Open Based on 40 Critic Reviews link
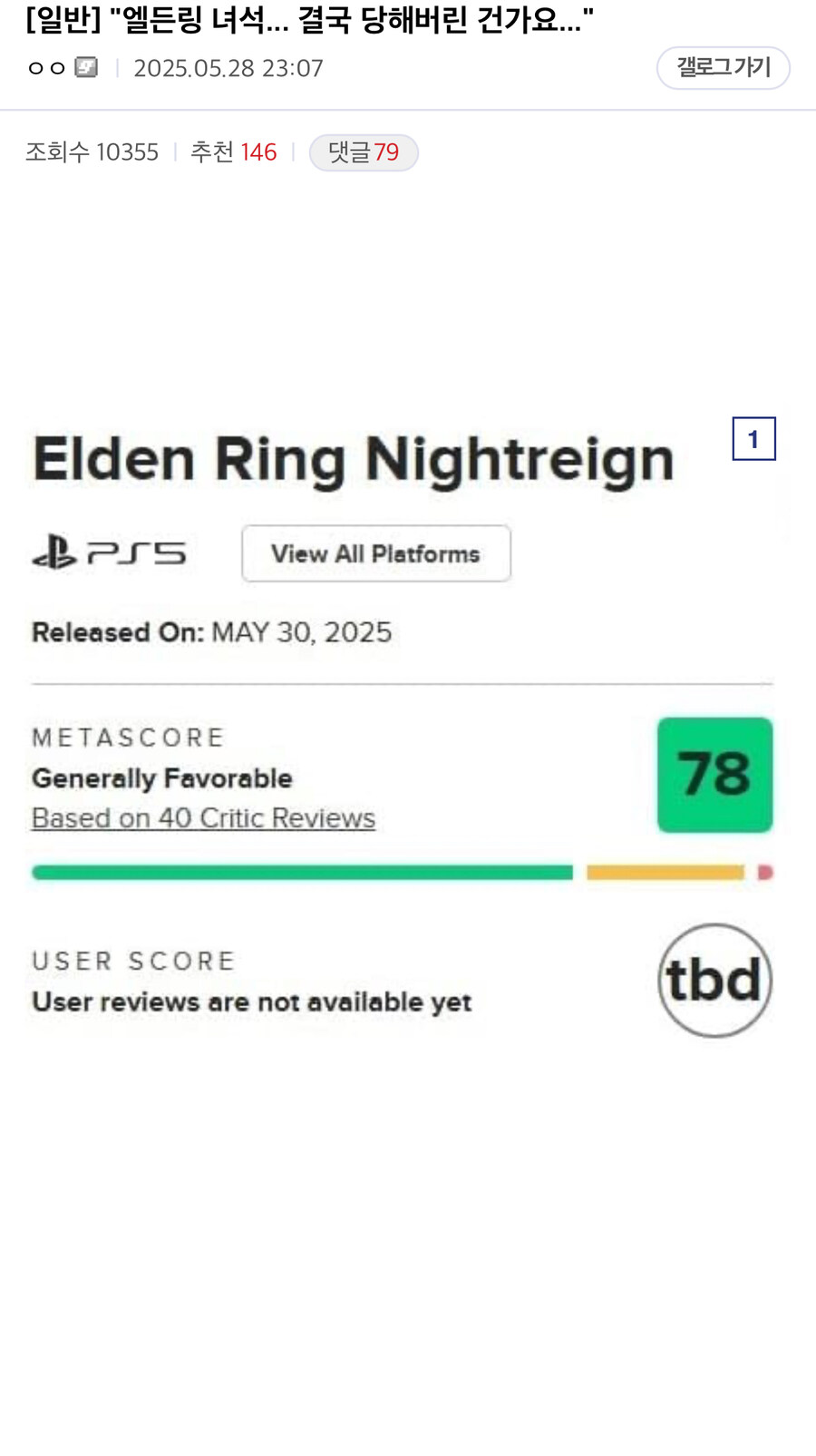The width and height of the screenshot is (816, 1456). 203,818
